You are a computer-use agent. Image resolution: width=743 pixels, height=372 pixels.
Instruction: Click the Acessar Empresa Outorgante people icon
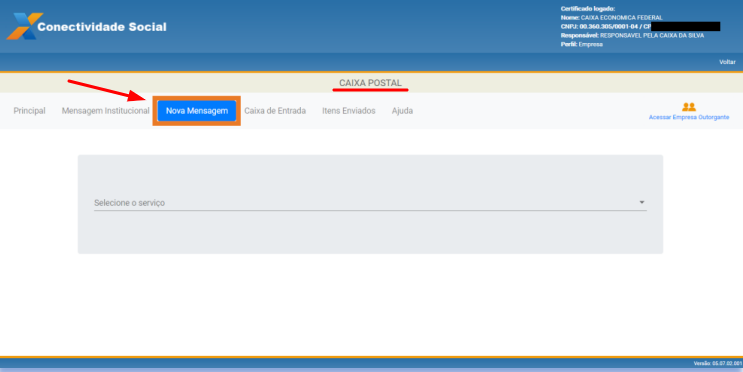click(689, 107)
